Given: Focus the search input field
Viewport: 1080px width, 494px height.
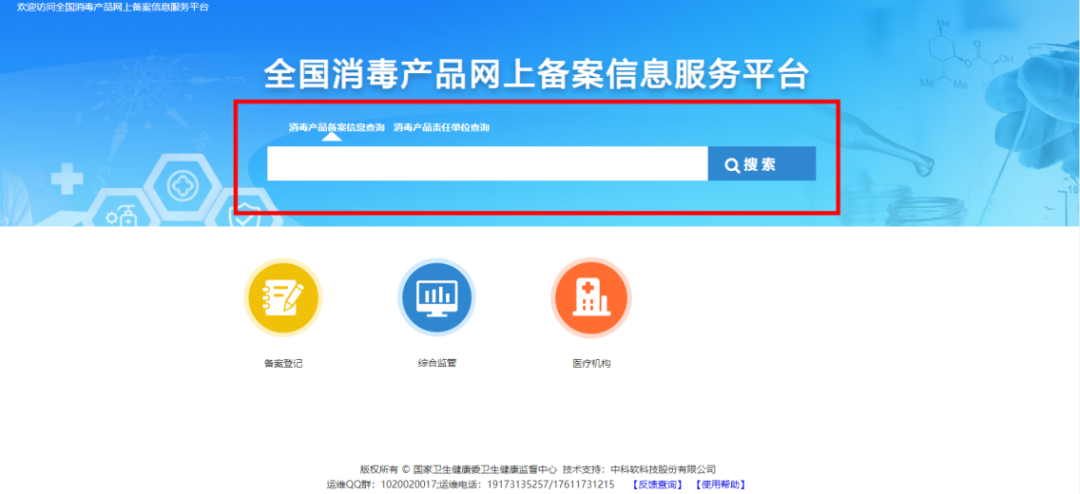Looking at the screenshot, I should tap(488, 164).
